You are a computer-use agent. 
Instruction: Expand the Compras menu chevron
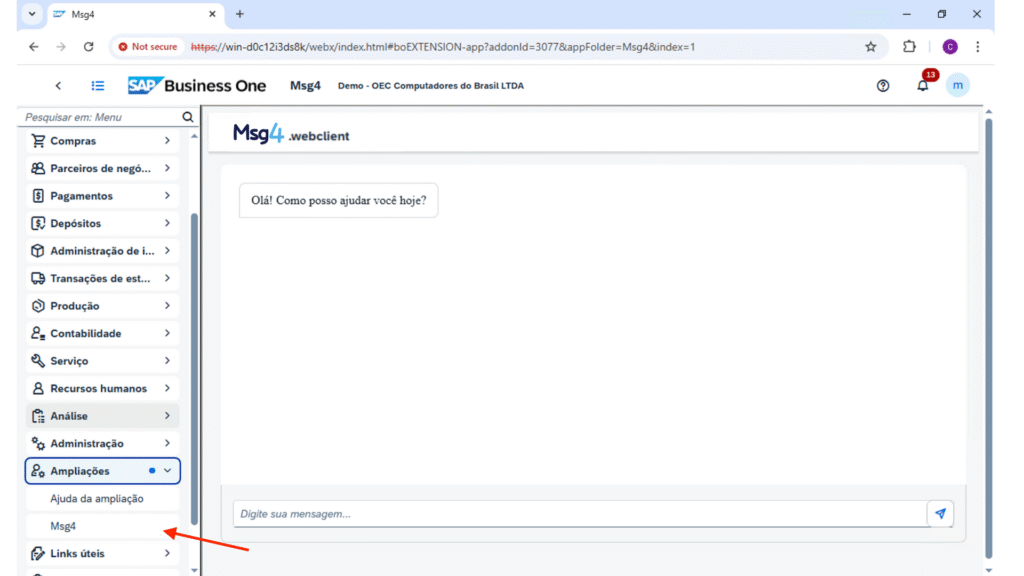coord(167,141)
